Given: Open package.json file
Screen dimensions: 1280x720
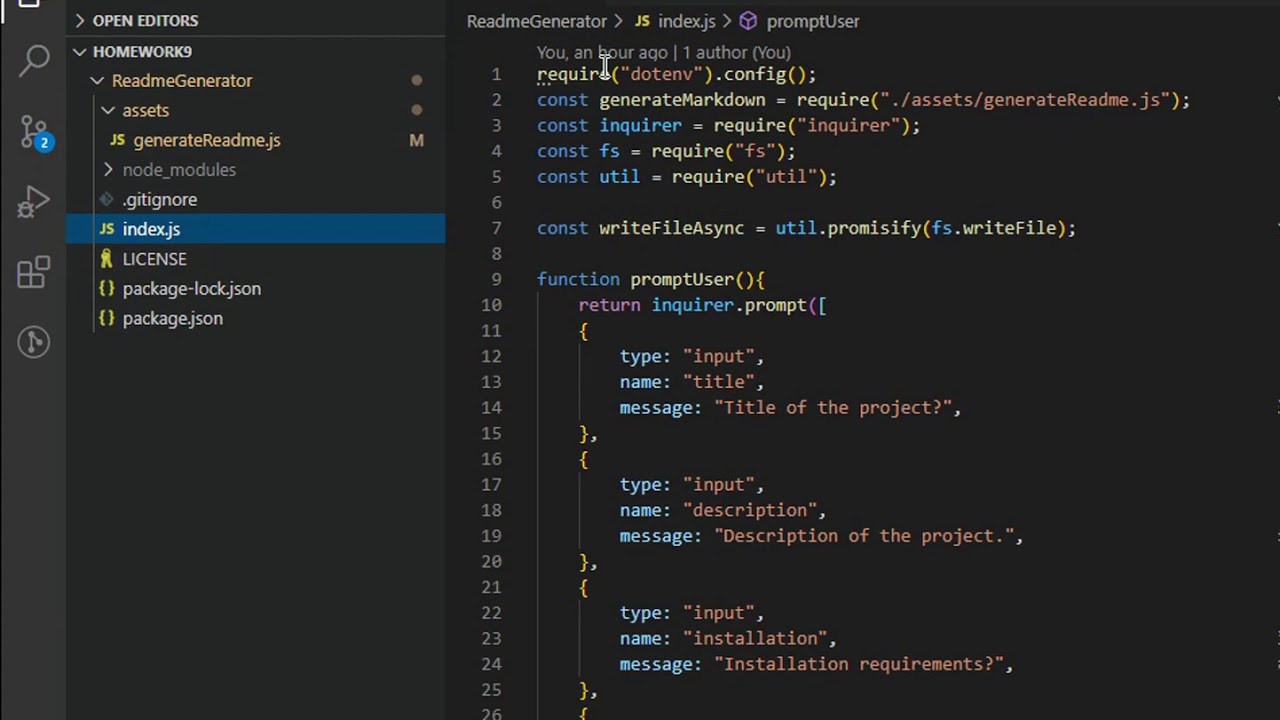Looking at the screenshot, I should click(172, 318).
